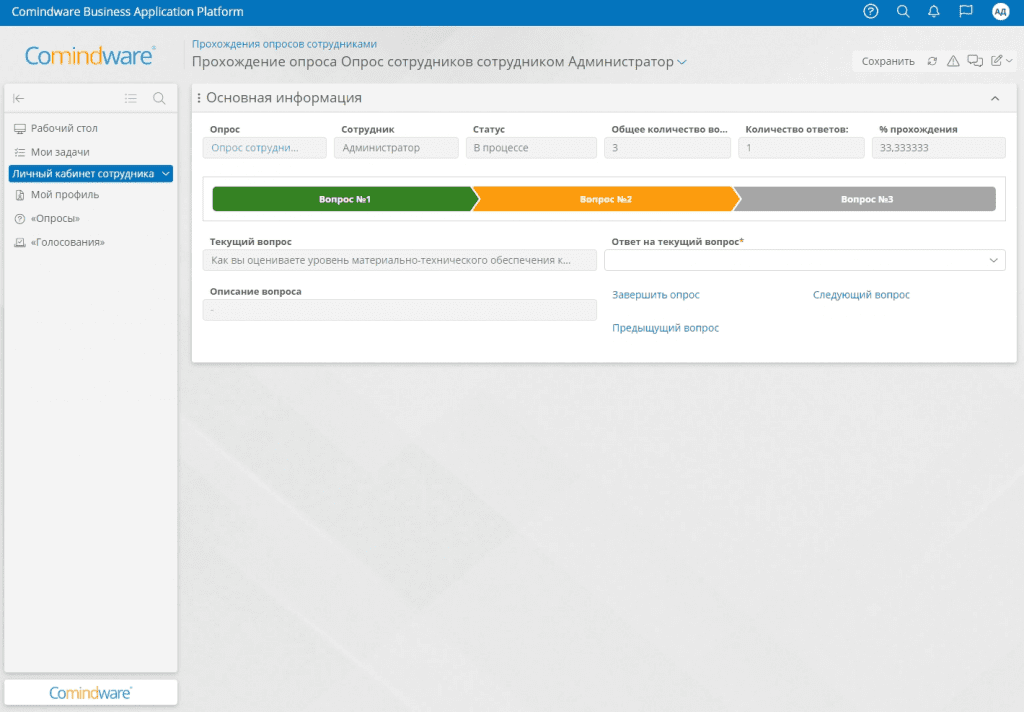This screenshot has width=1024, height=712.
Task: Expand the answer to current question dropdown
Action: click(x=994, y=260)
